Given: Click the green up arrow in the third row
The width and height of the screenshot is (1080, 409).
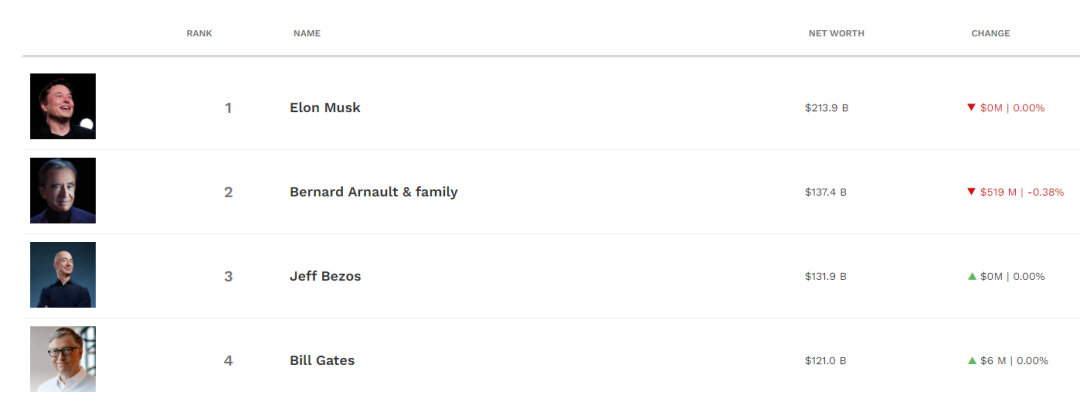Looking at the screenshot, I should [x=972, y=276].
